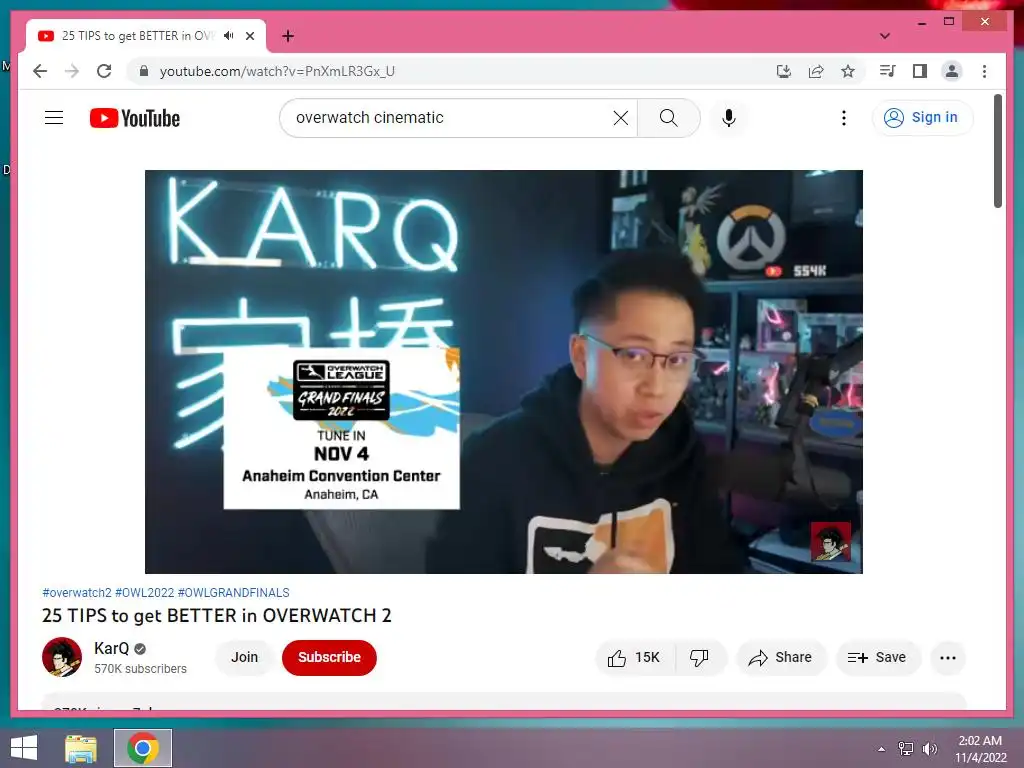Click the Join membership button
Screen dimensions: 1024x768
tap(244, 657)
